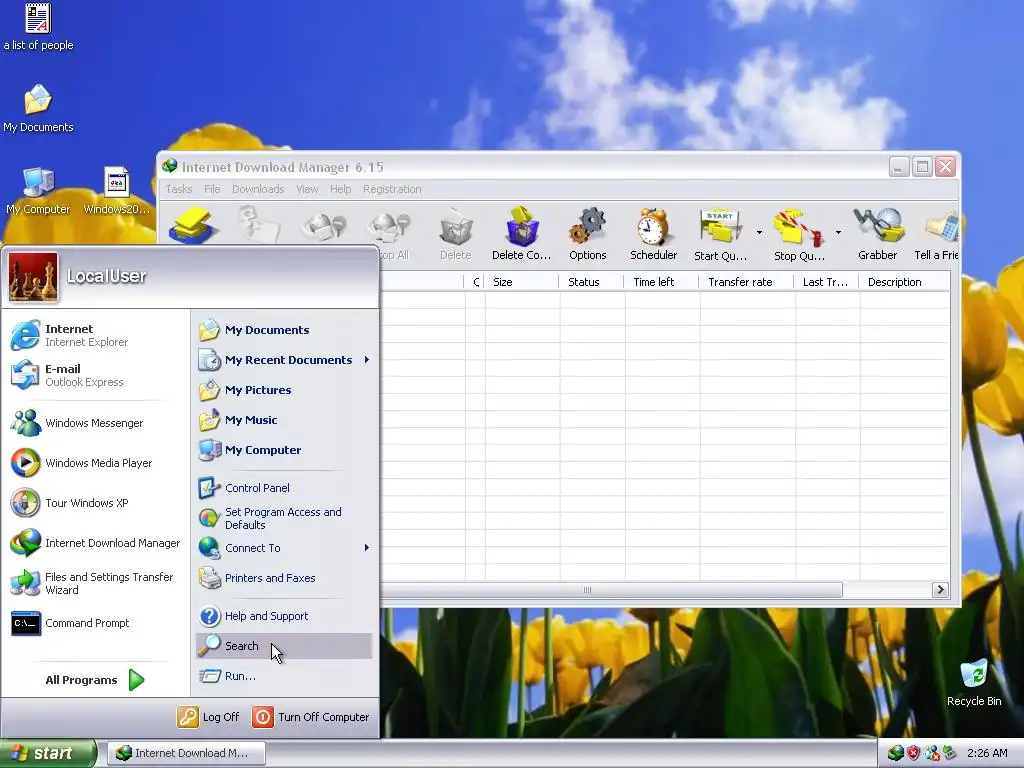1024x768 pixels.
Task: Click the scroll right arrow in IDM list
Action: (x=940, y=590)
